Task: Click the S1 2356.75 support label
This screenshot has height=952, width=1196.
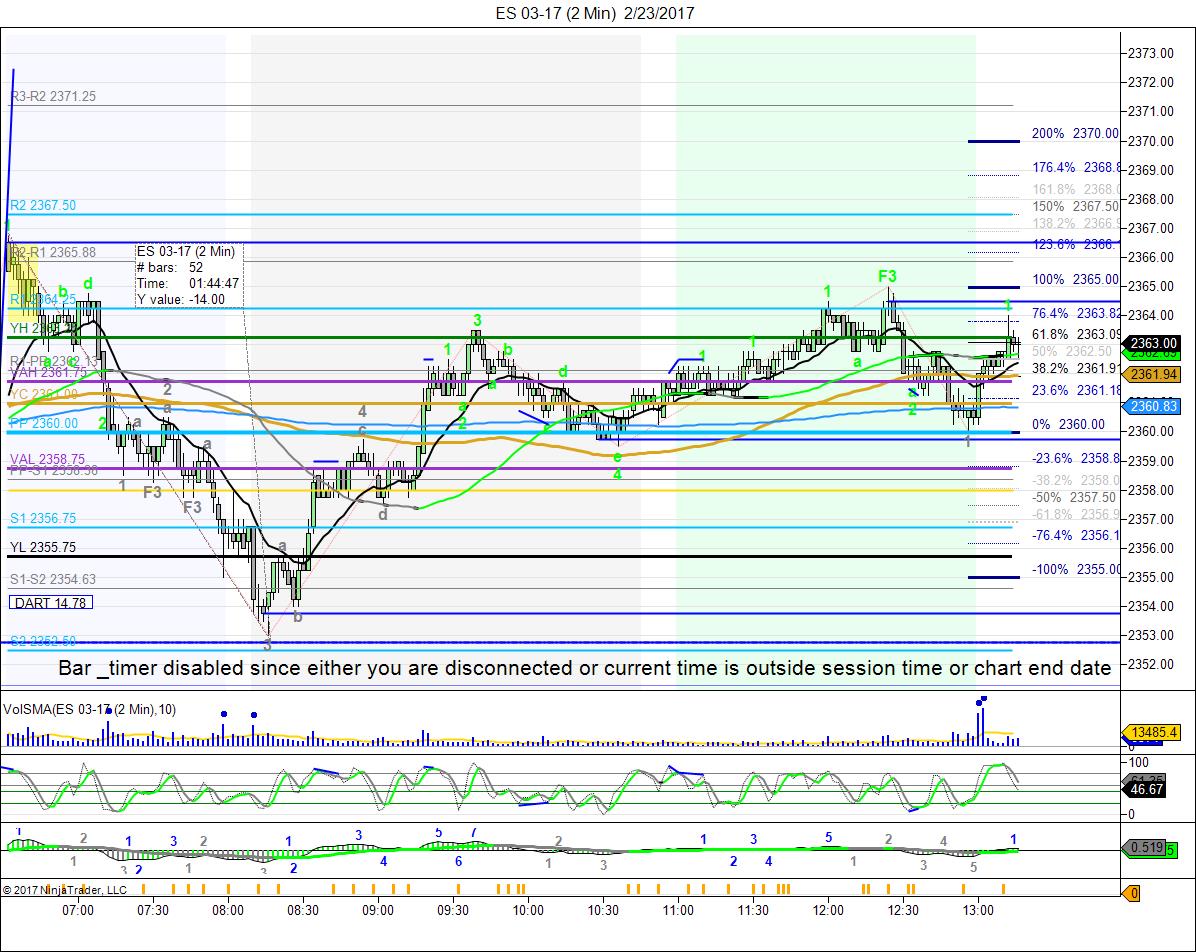Action: pos(43,518)
